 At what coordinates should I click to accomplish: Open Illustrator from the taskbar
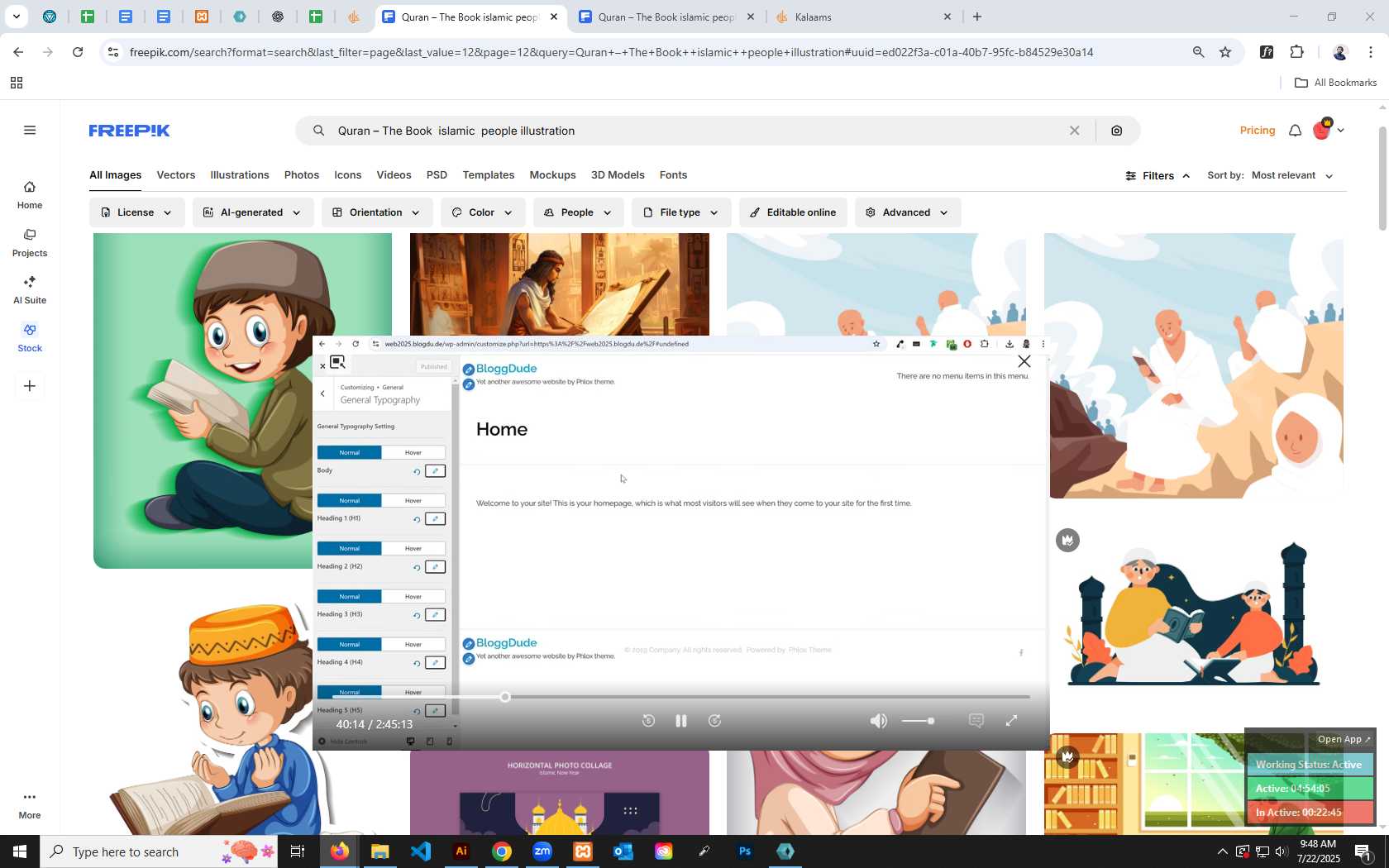[x=461, y=851]
